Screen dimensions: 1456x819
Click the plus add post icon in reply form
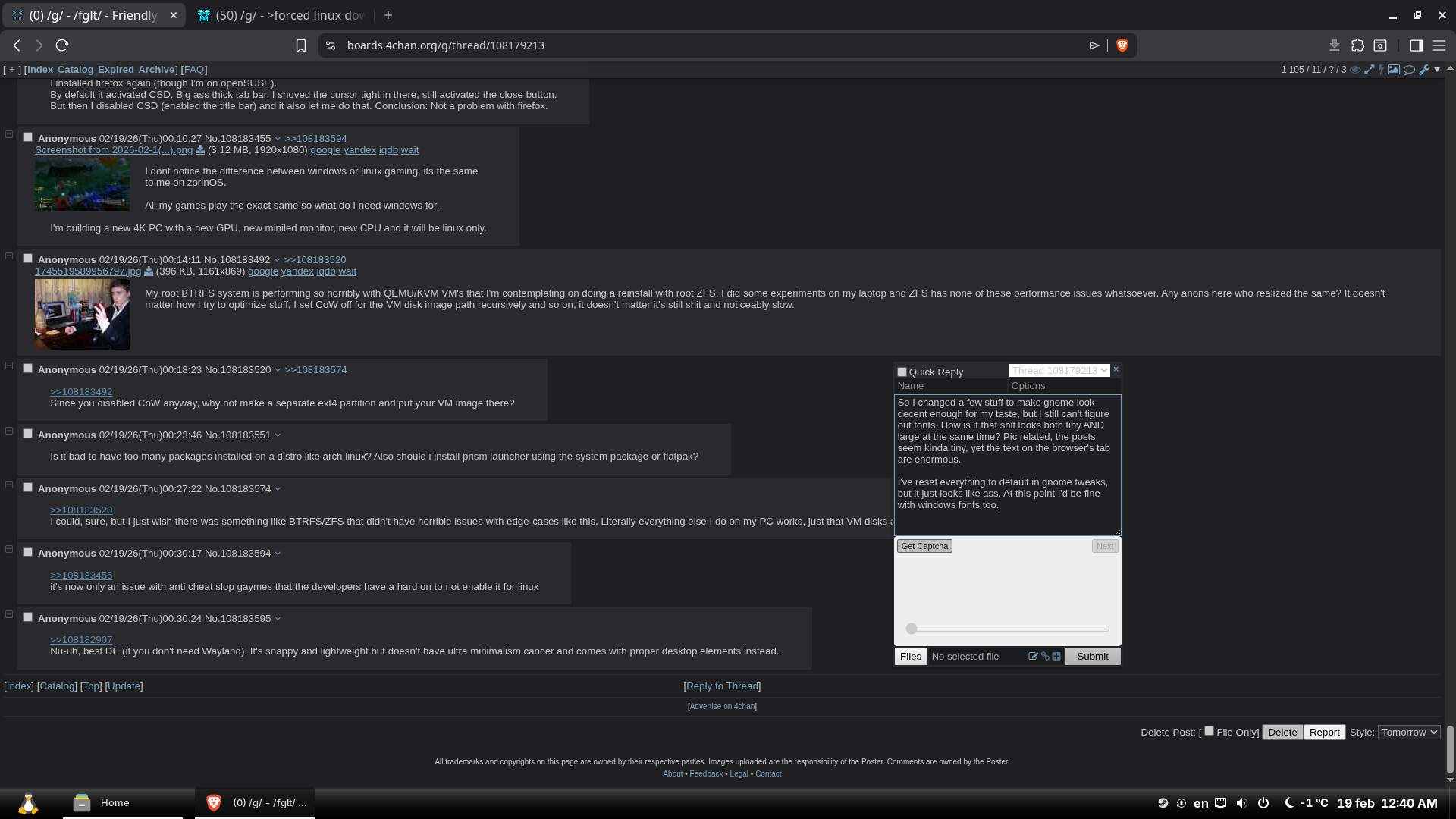pos(1056,656)
